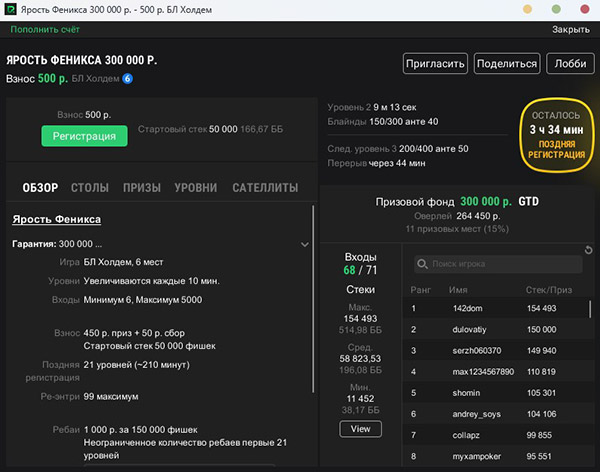Viewport: 600px width, 472px height.
Task: Select player row 142dom
Action: click(x=496, y=308)
